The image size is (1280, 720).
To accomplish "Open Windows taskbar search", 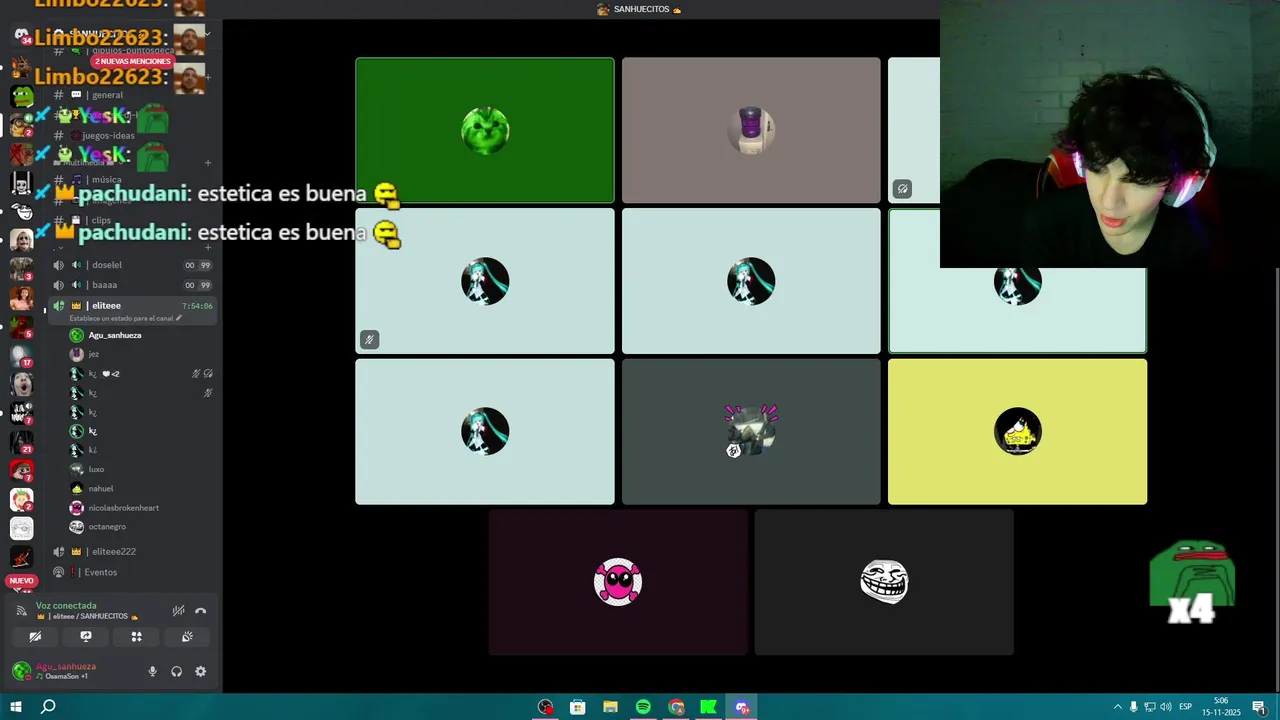I will (48, 707).
